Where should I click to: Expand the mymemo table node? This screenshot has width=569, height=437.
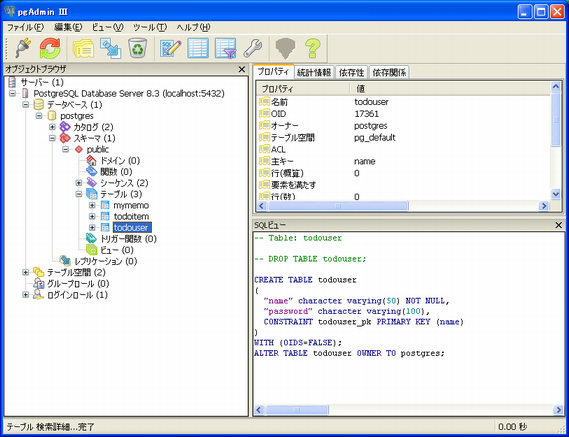[x=92, y=205]
